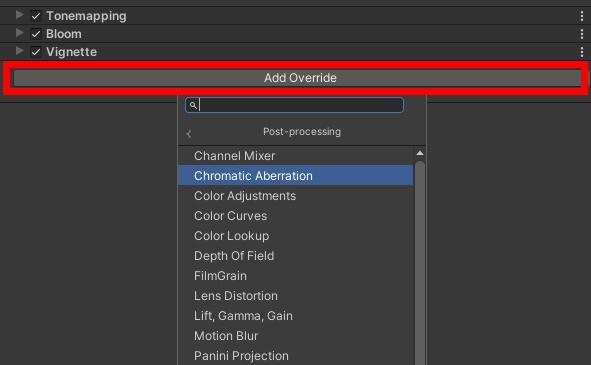
Task: Select Color Adjustments override
Action: [296, 196]
